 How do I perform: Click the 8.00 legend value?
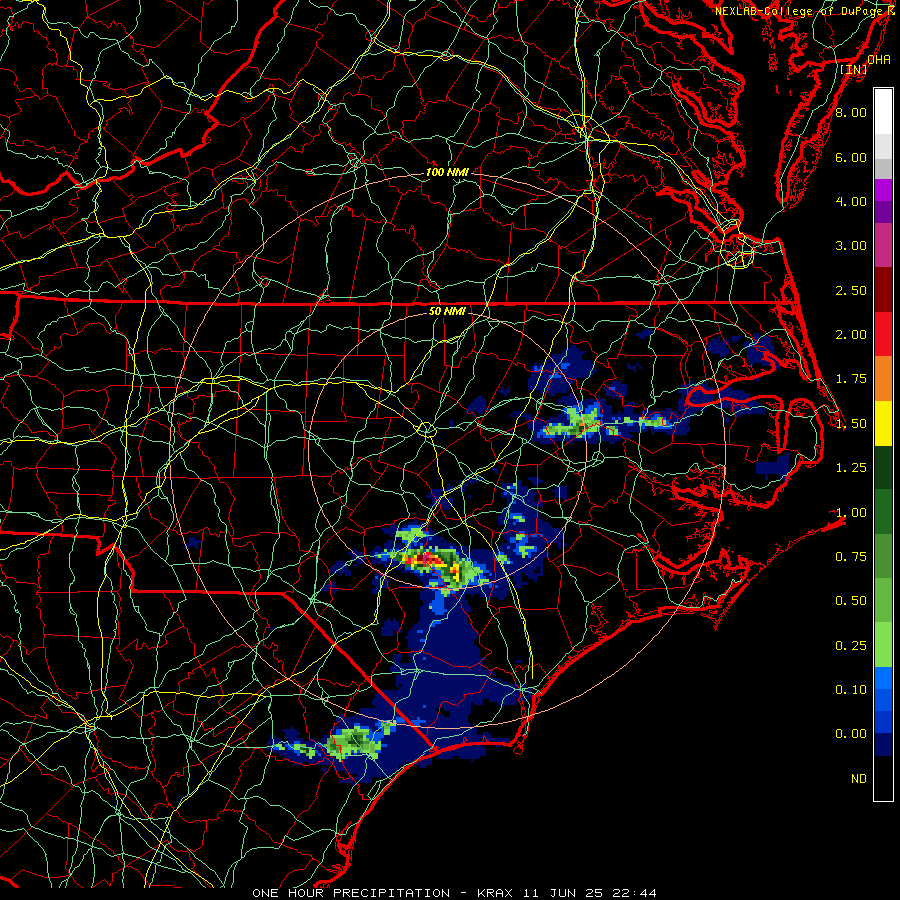click(x=851, y=112)
